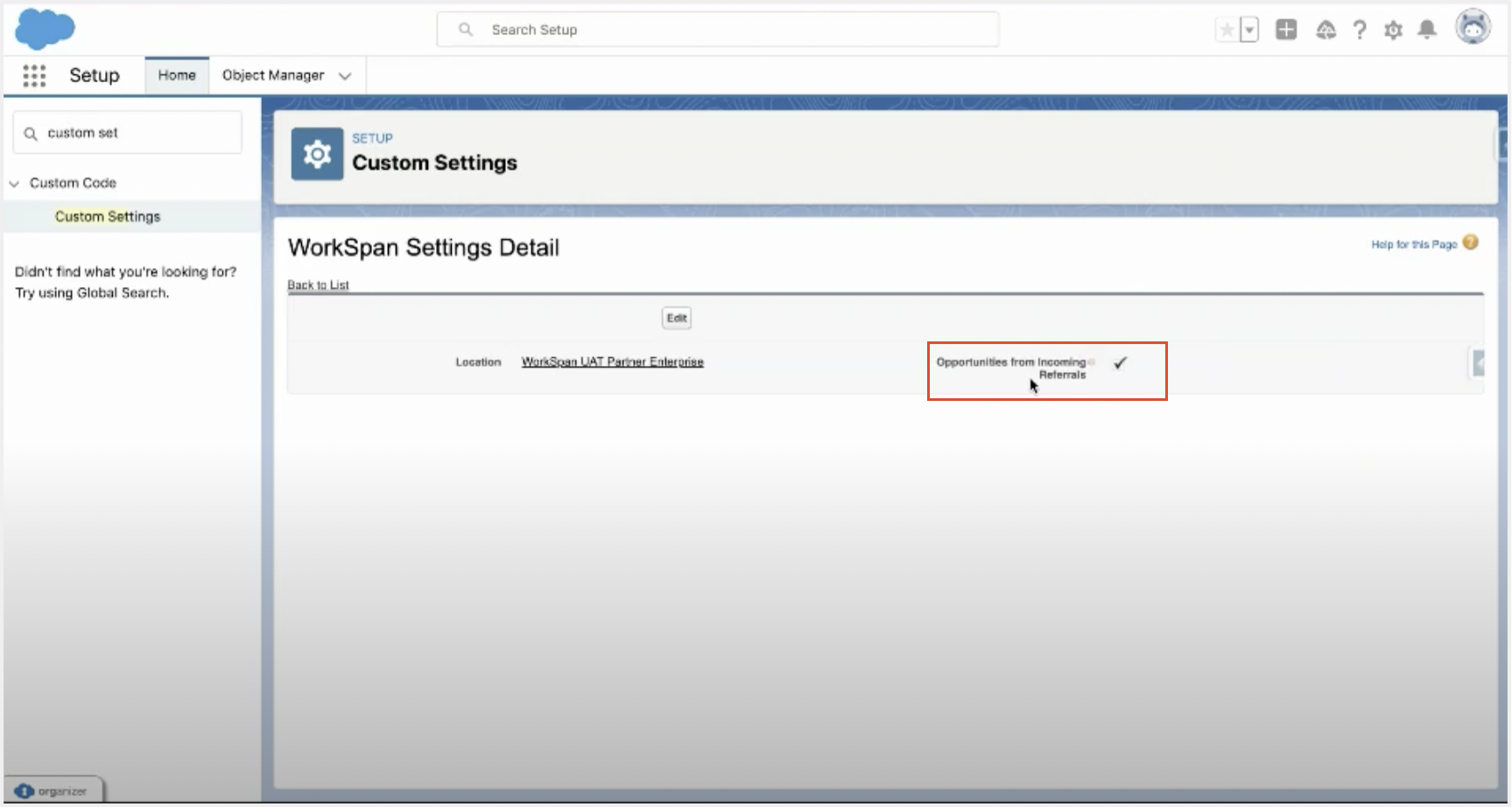Click the Salesforce cloud logo
This screenshot has height=807, width=1512.
[45, 29]
